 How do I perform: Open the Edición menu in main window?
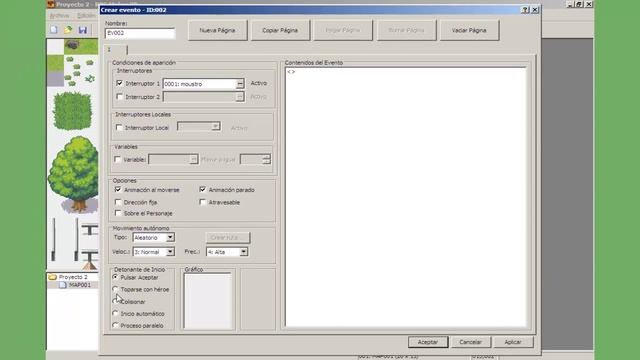click(86, 16)
